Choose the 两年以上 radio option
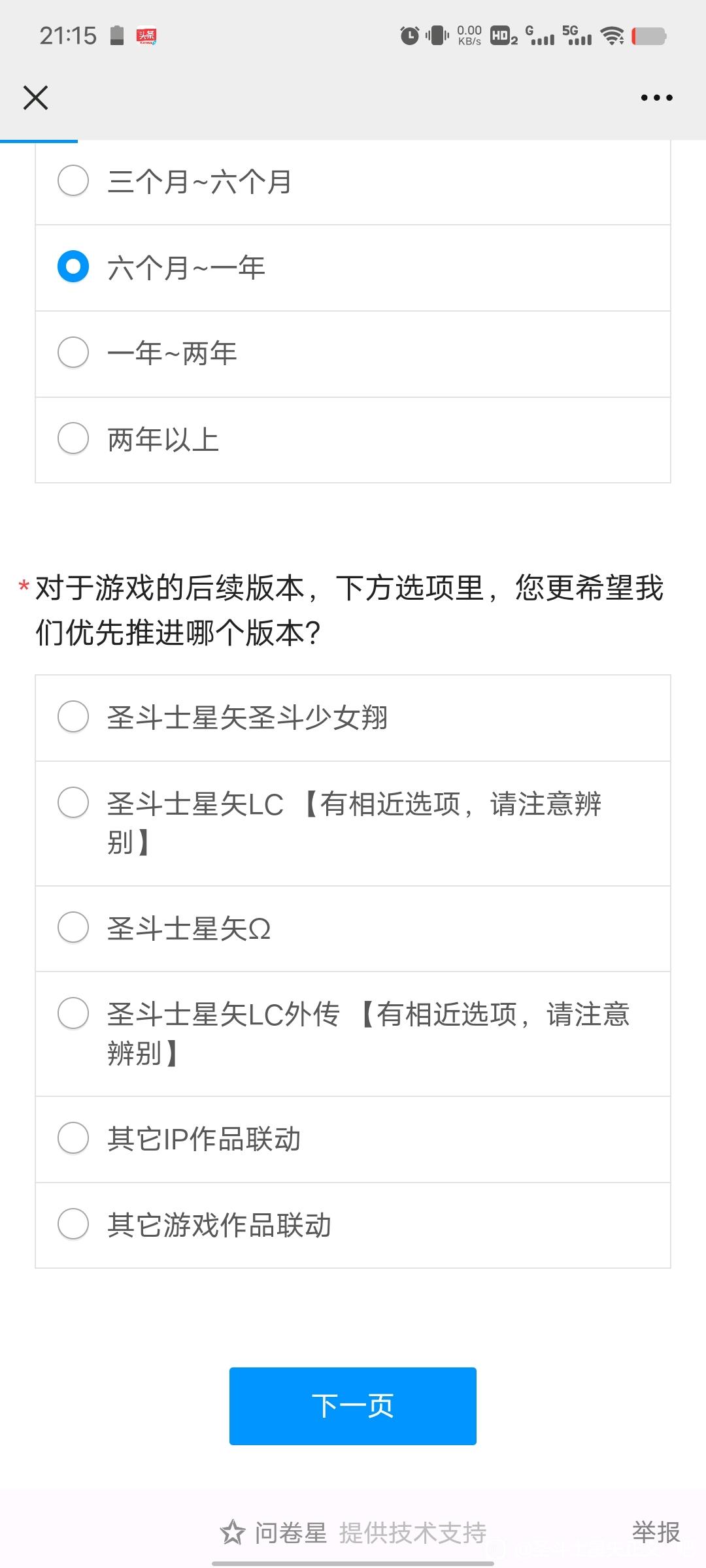 pyautogui.click(x=353, y=440)
